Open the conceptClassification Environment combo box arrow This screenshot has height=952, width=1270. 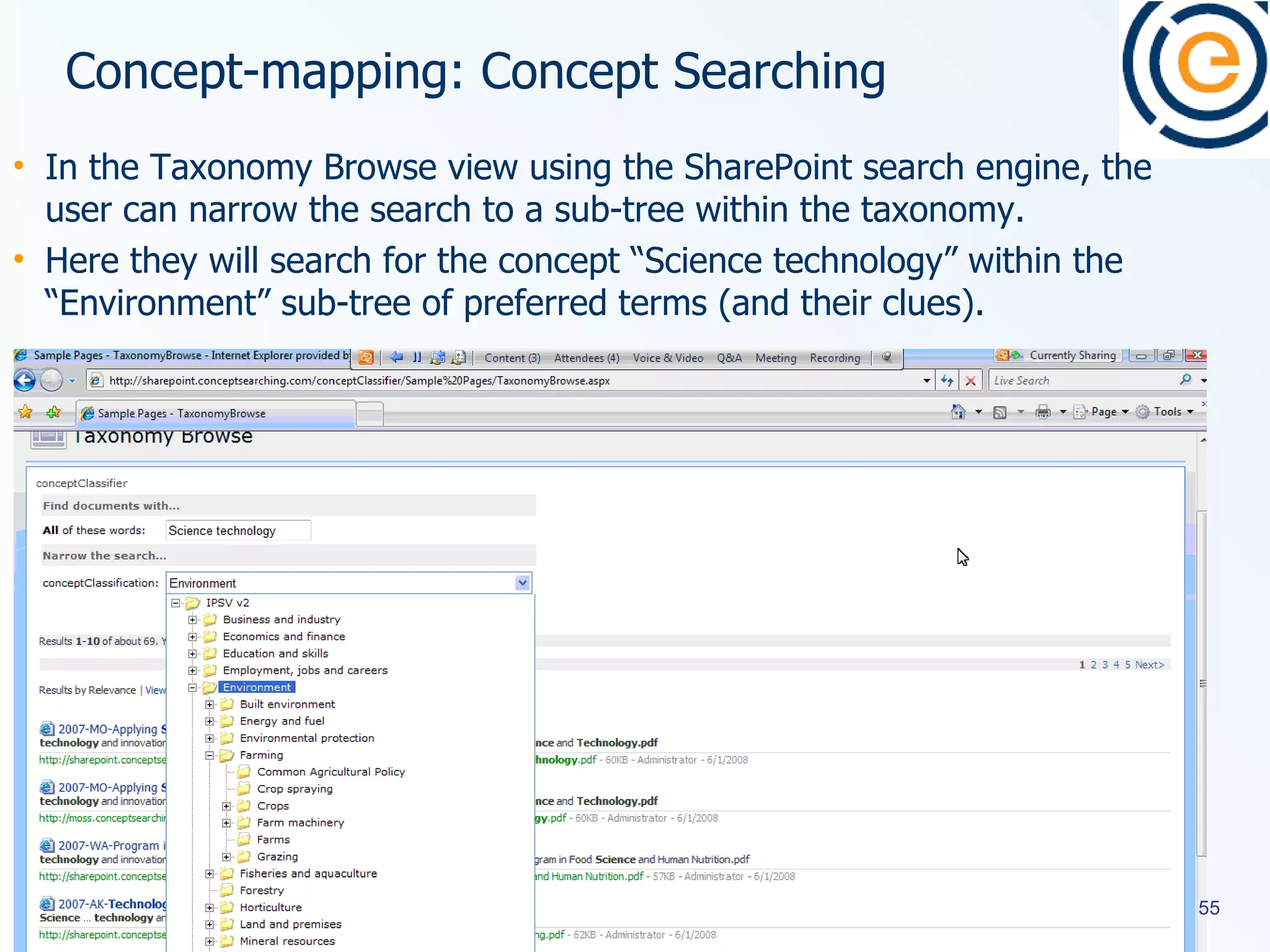coord(522,583)
